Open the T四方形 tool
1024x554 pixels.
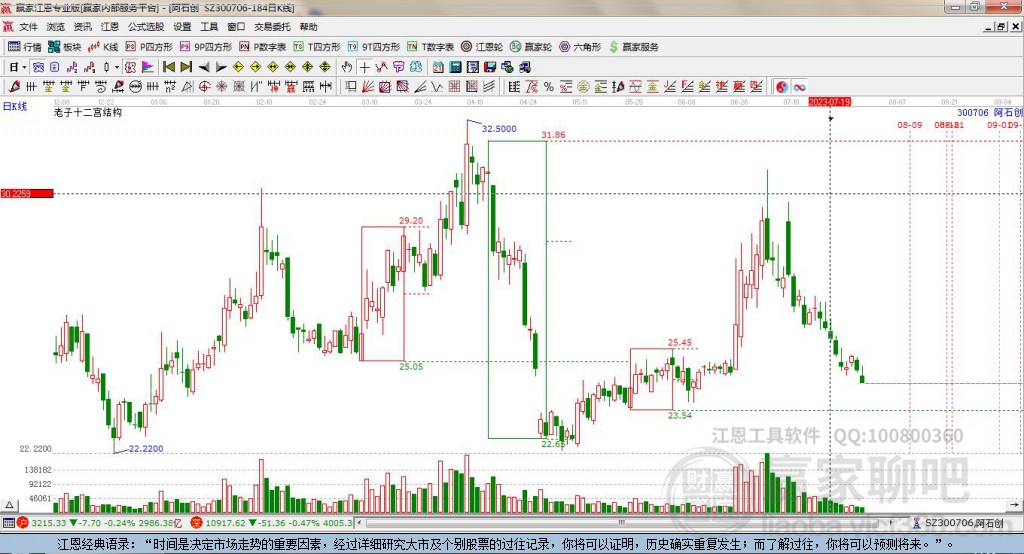coord(317,47)
